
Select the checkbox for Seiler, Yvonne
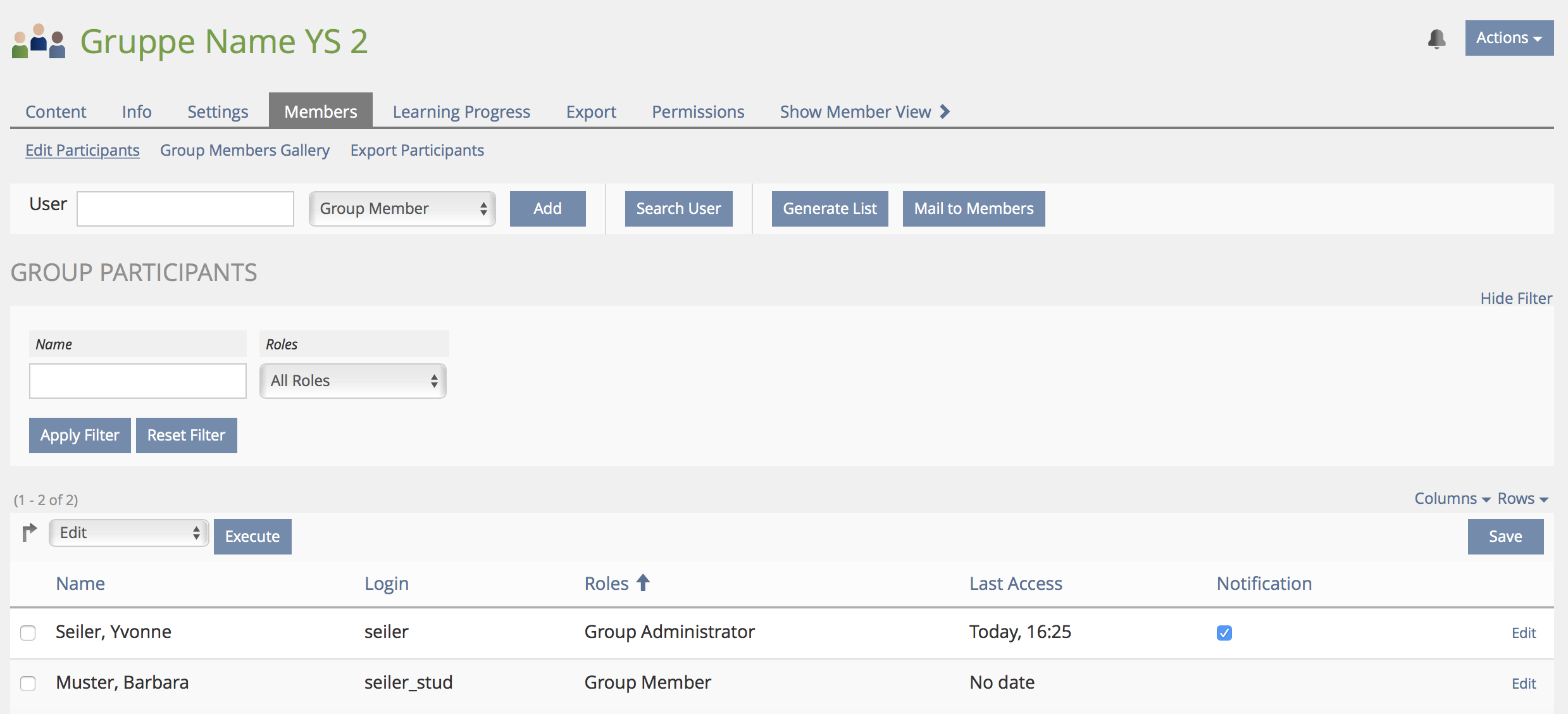(28, 633)
